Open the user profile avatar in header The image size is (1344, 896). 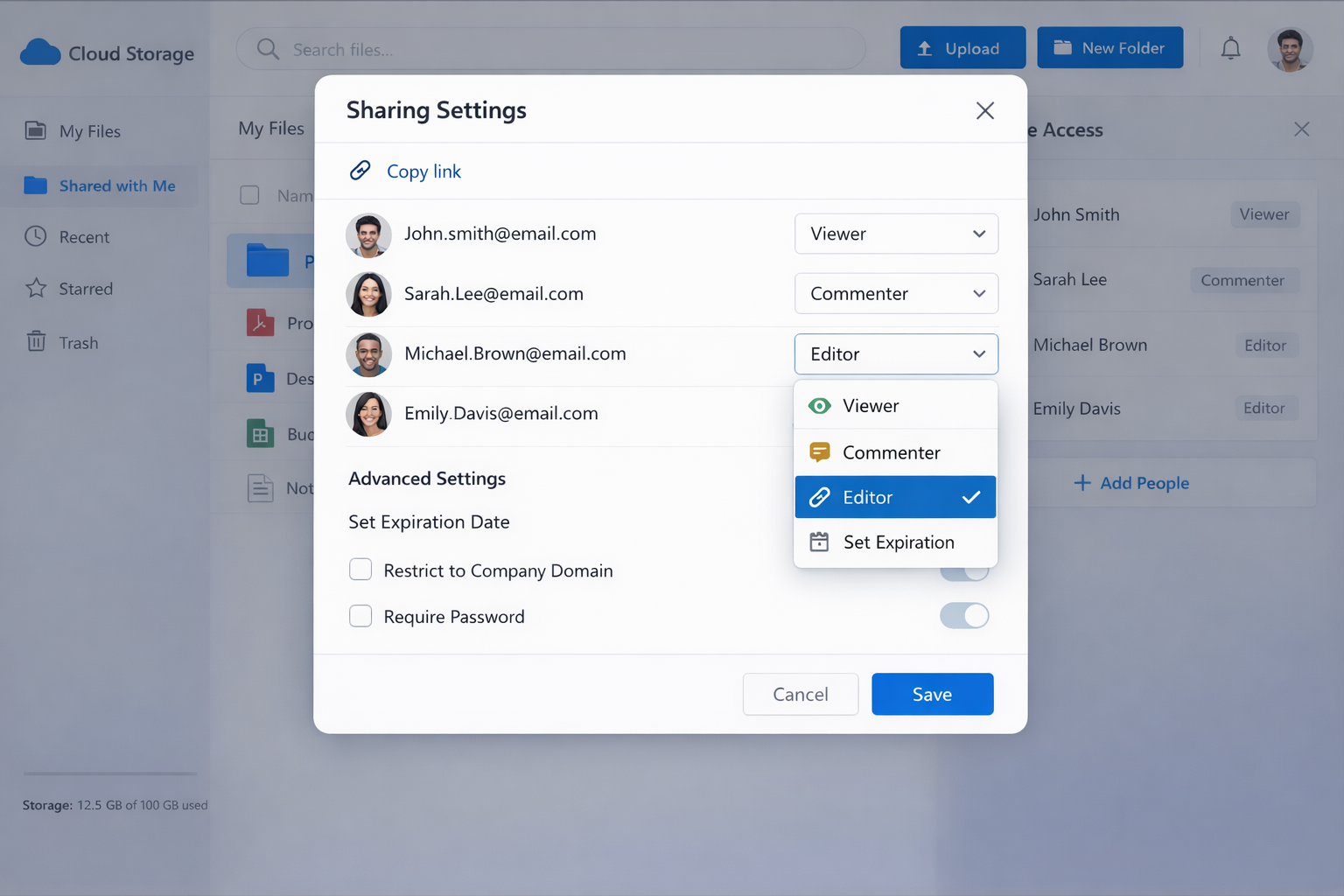click(1290, 49)
